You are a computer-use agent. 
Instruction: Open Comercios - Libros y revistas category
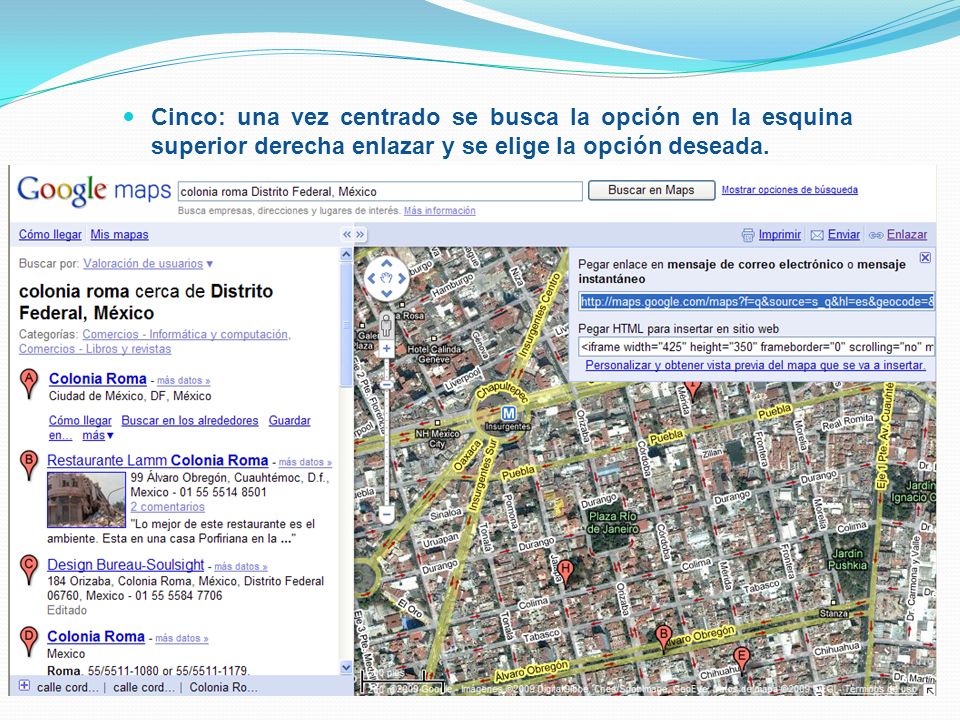click(95, 349)
